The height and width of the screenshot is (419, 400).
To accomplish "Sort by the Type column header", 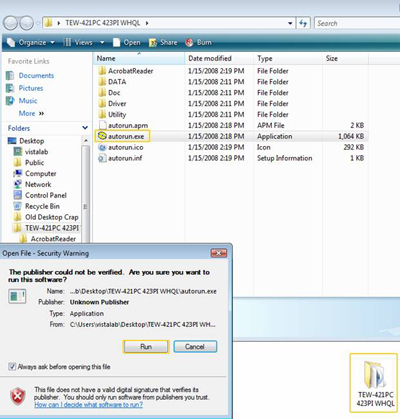I will tap(288, 58).
